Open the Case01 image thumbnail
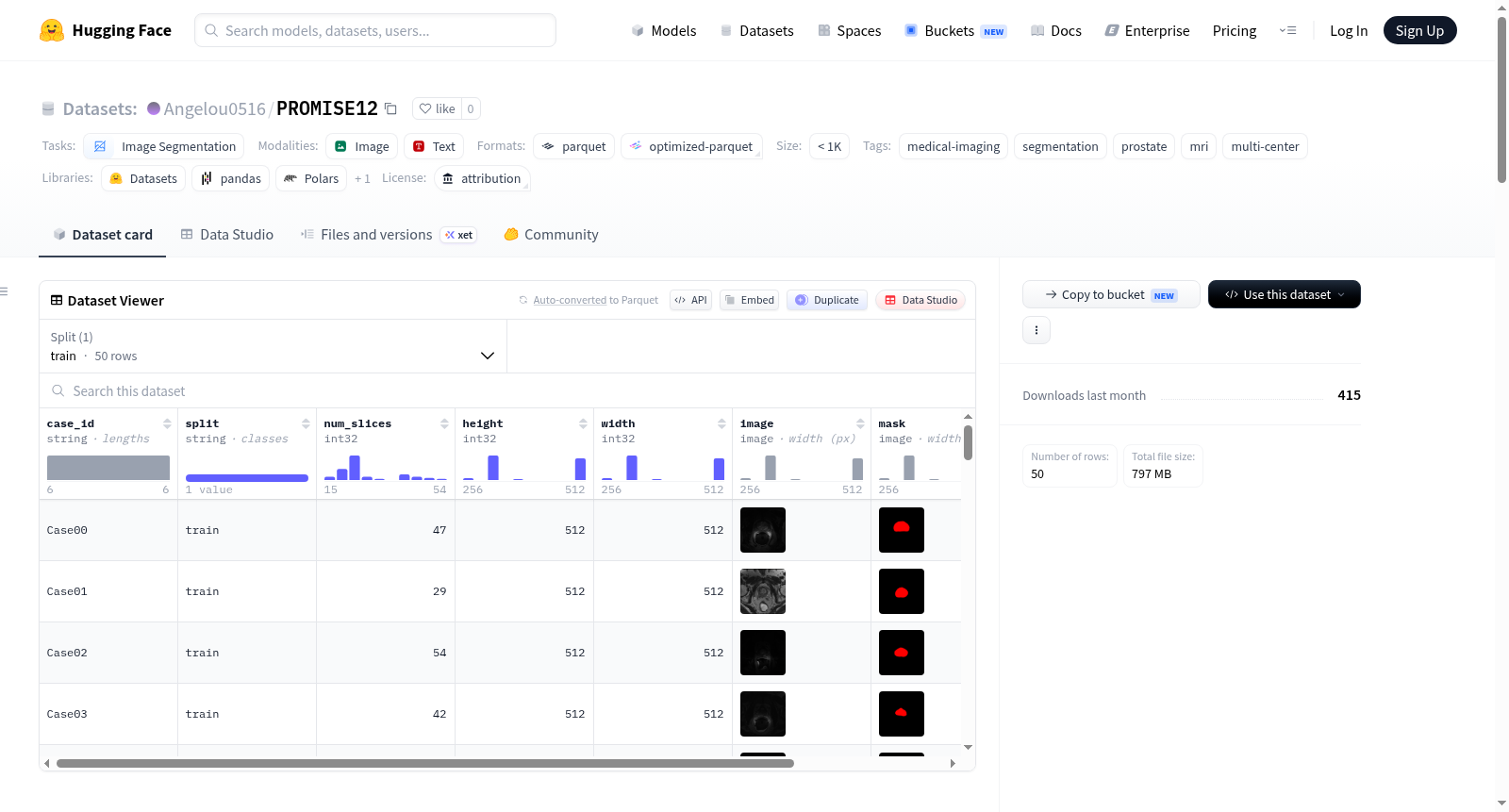Viewport: 1509px width, 812px height. point(763,591)
